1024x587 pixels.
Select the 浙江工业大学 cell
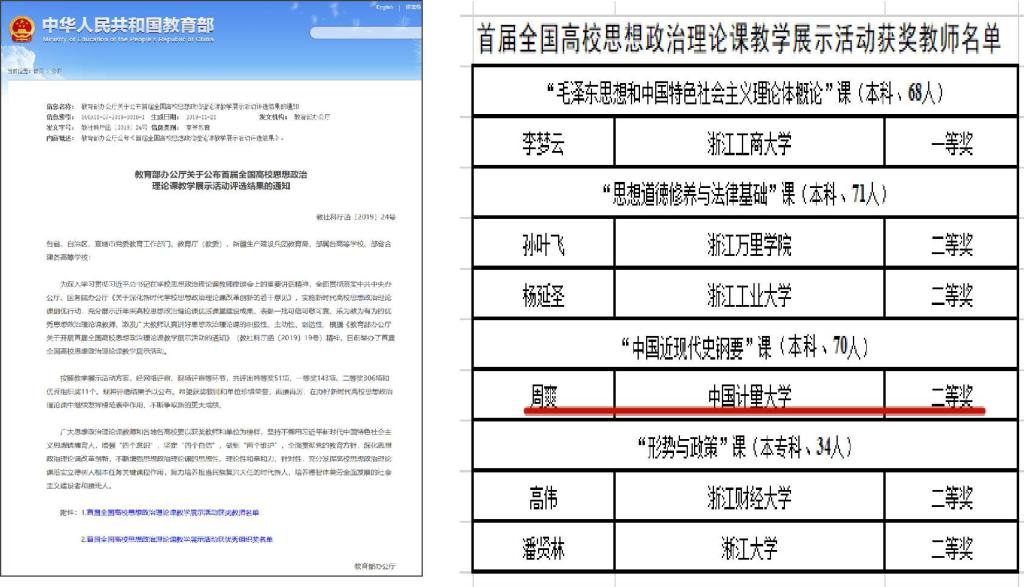coord(749,296)
